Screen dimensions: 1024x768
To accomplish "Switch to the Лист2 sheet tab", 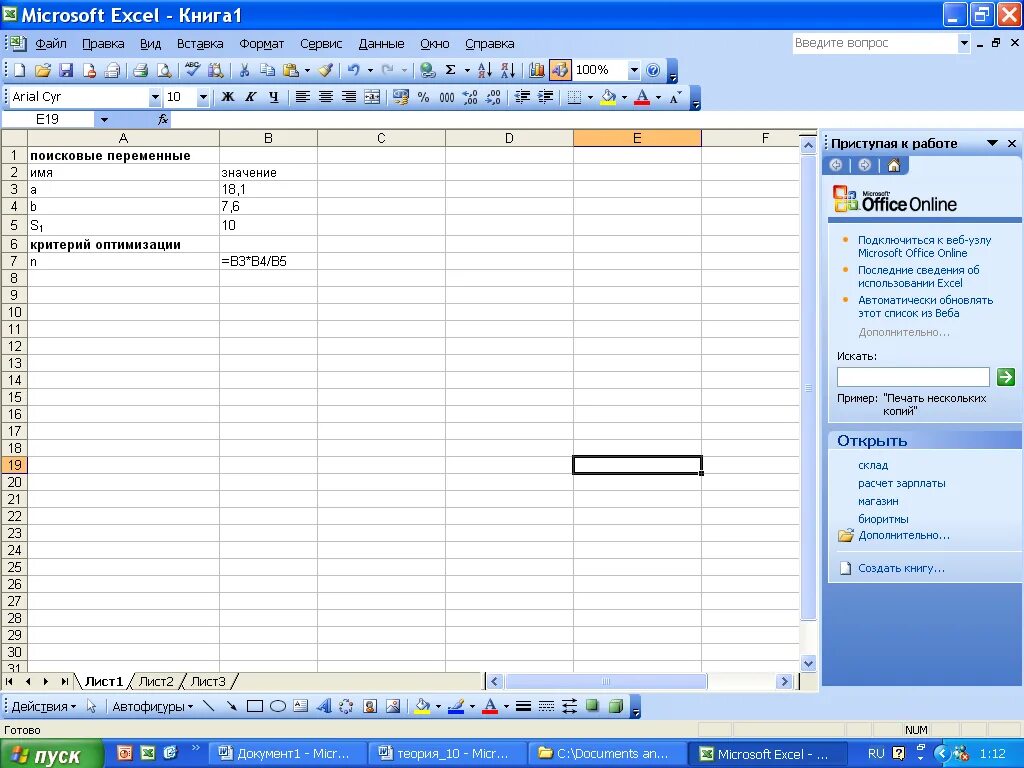I will pyautogui.click(x=156, y=681).
